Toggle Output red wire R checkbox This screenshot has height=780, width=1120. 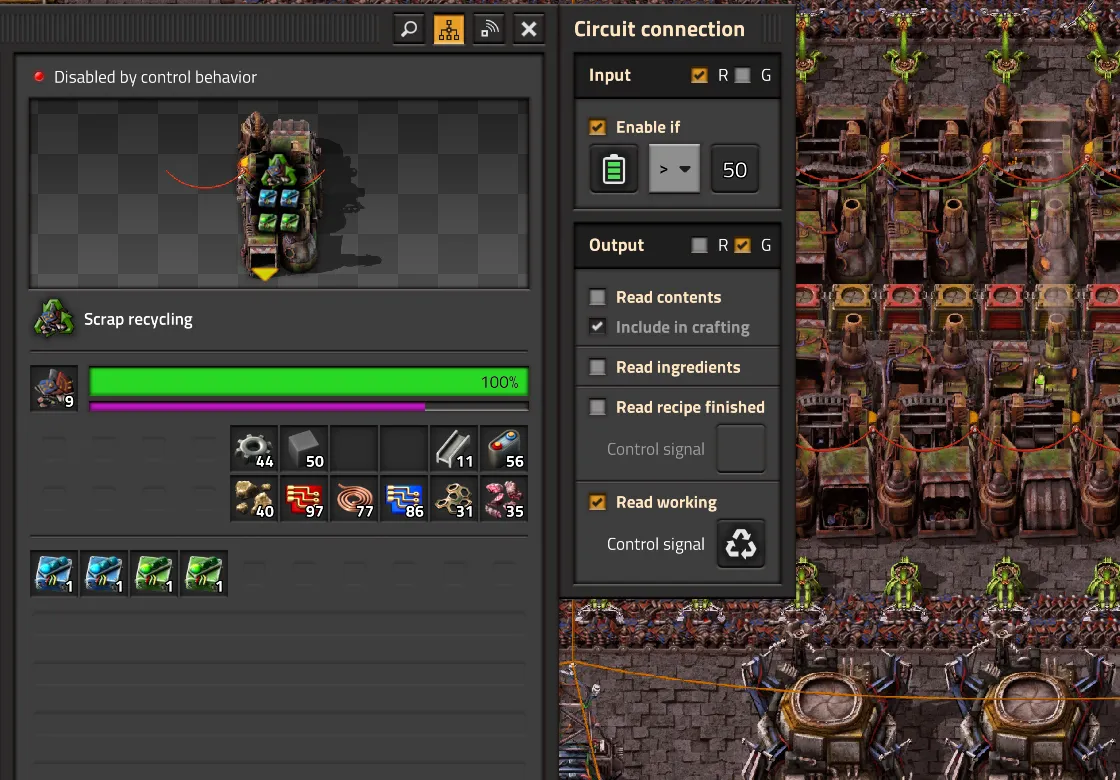(699, 245)
